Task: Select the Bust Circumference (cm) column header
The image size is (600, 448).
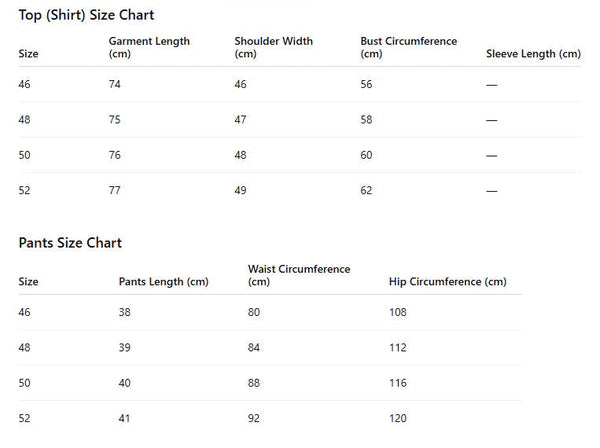Action: (x=409, y=47)
